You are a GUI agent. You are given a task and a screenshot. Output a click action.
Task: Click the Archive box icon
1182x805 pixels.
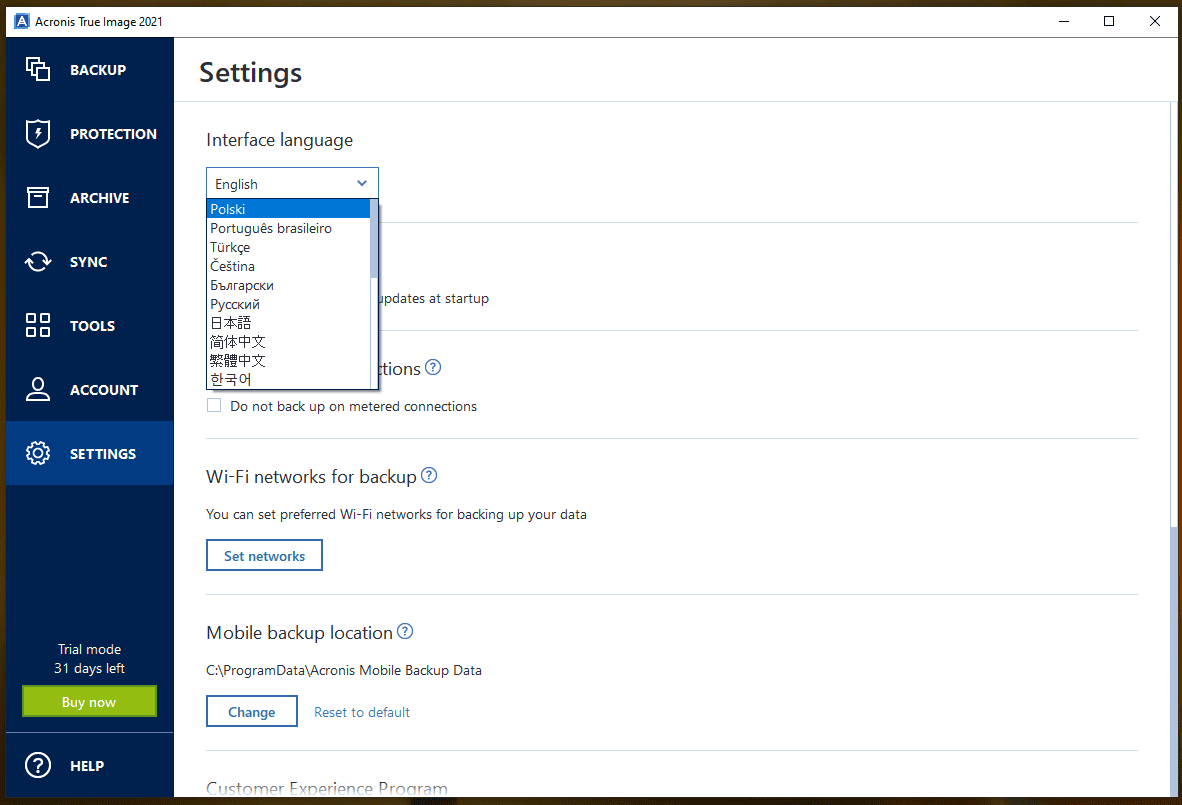[38, 197]
